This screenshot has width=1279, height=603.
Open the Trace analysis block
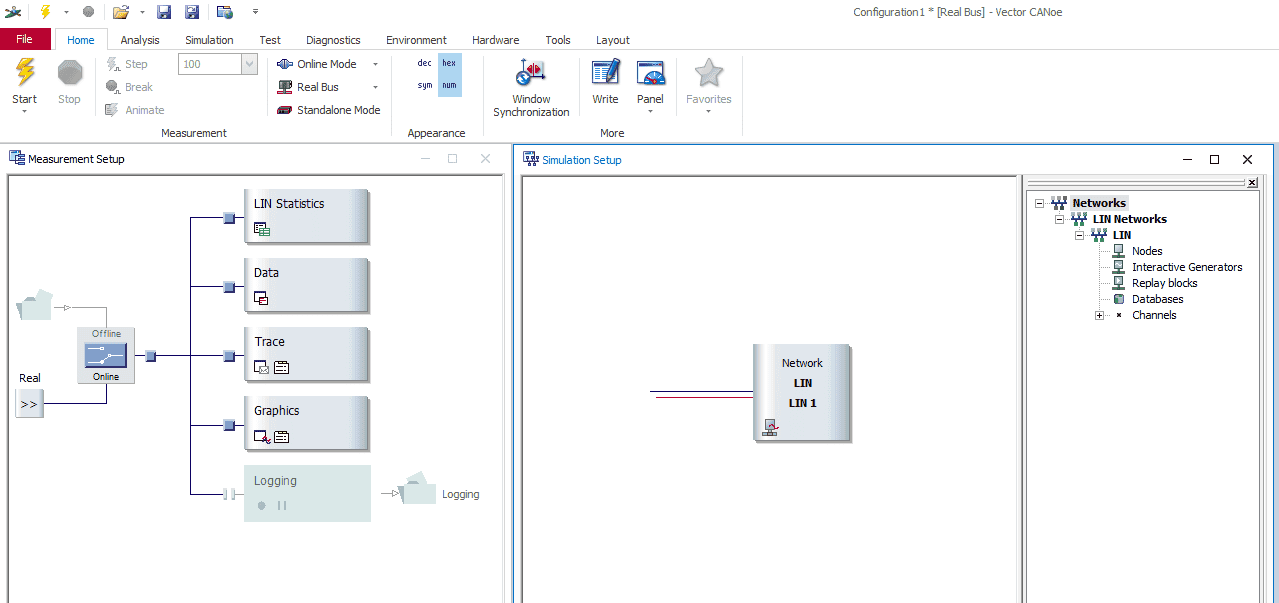pyautogui.click(x=306, y=354)
